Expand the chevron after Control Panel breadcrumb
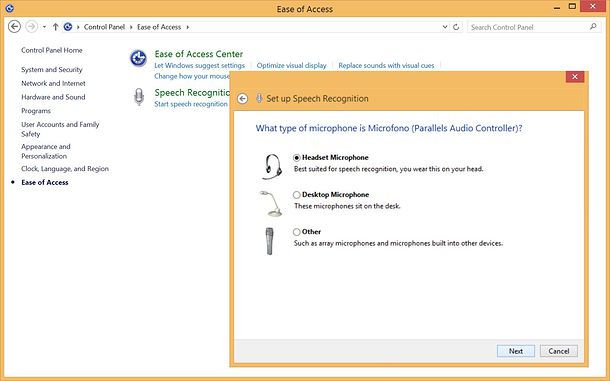 point(131,27)
